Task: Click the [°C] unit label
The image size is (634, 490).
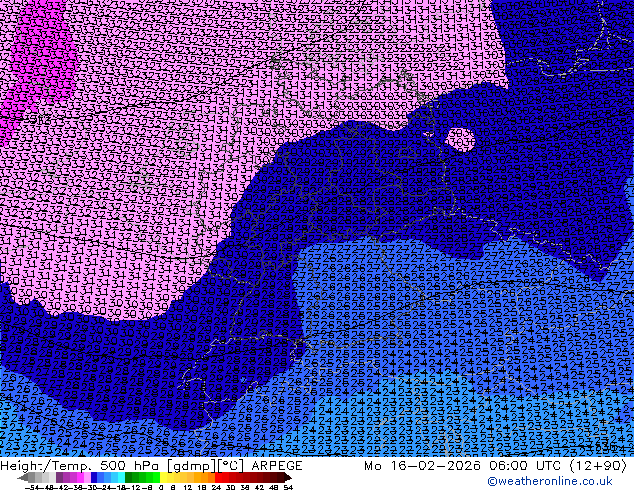Action: (x=231, y=466)
